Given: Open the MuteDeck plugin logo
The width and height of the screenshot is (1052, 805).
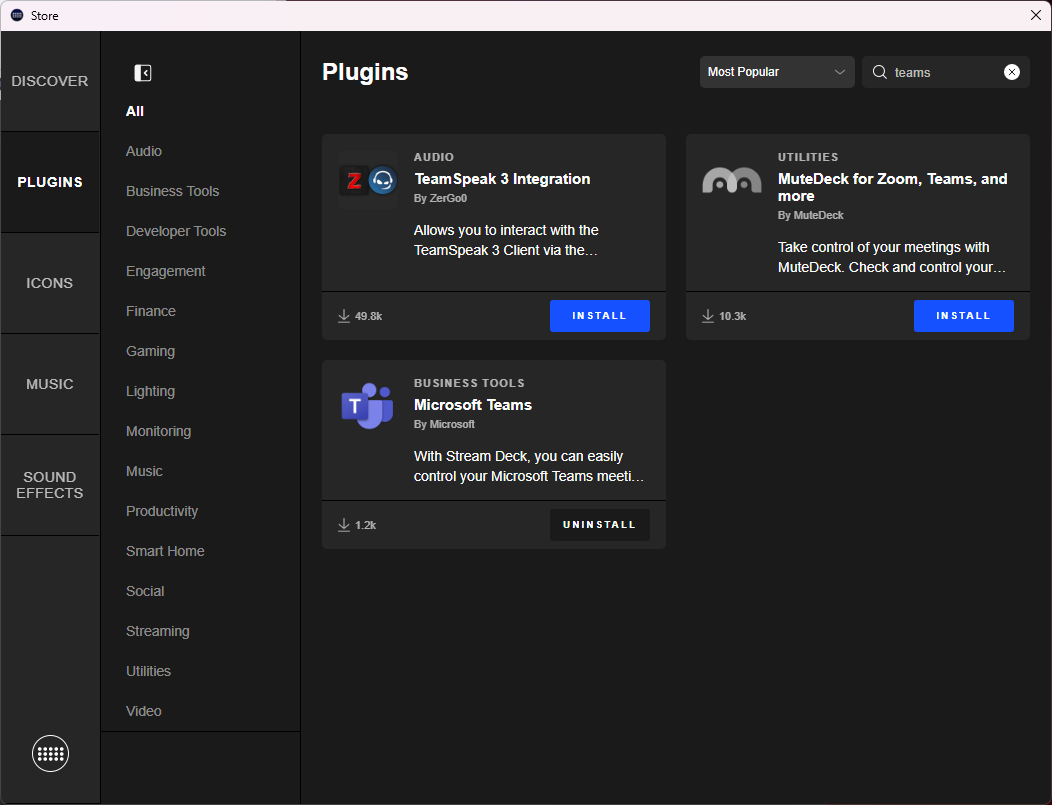Looking at the screenshot, I should click(732, 180).
